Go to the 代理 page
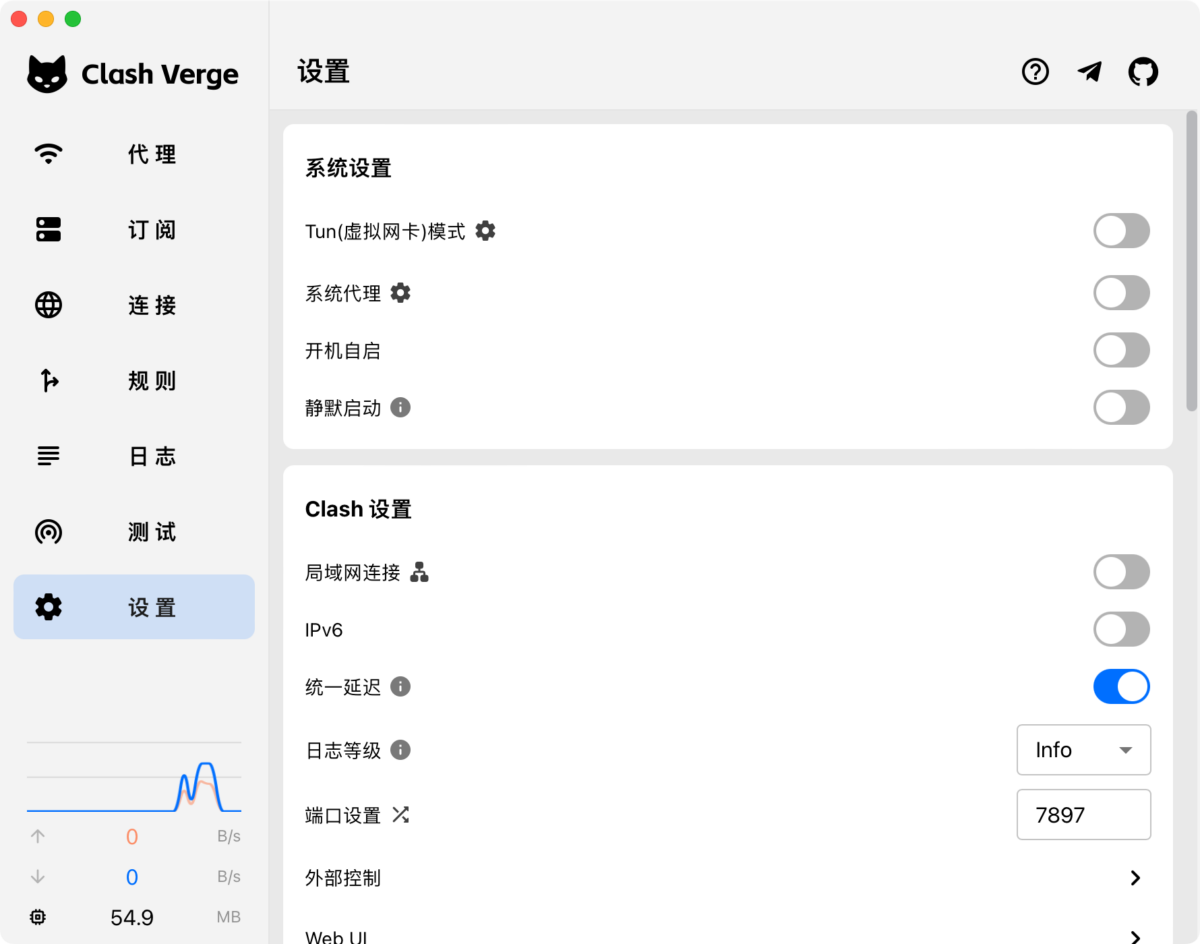Screen dimensions: 1200x944 coord(134,154)
